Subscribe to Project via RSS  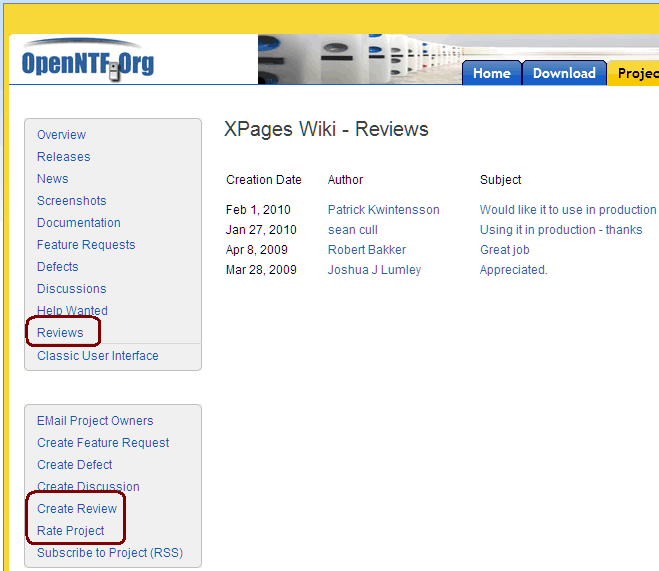click(110, 553)
